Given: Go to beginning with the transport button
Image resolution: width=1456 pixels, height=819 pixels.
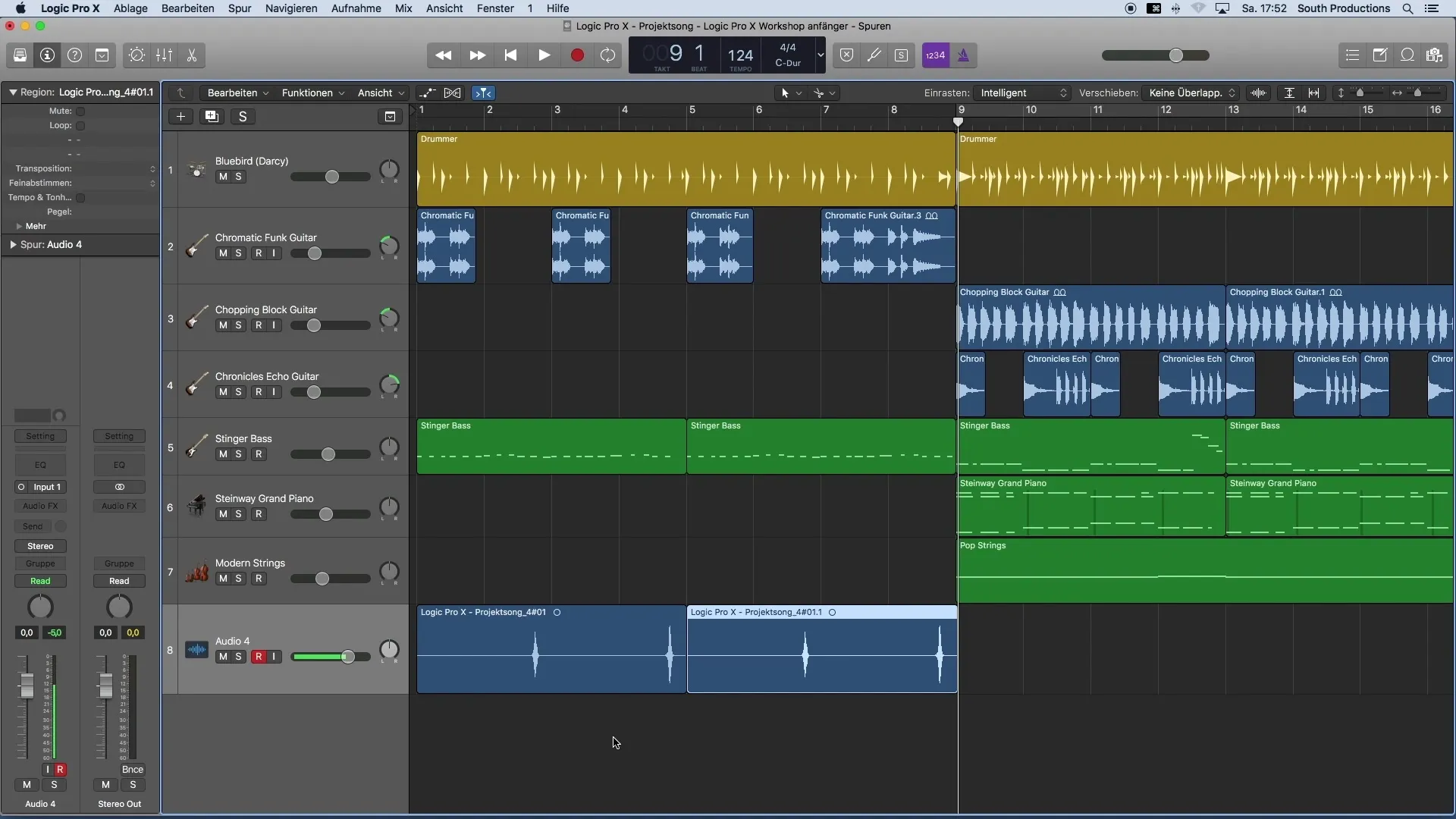Looking at the screenshot, I should point(510,55).
